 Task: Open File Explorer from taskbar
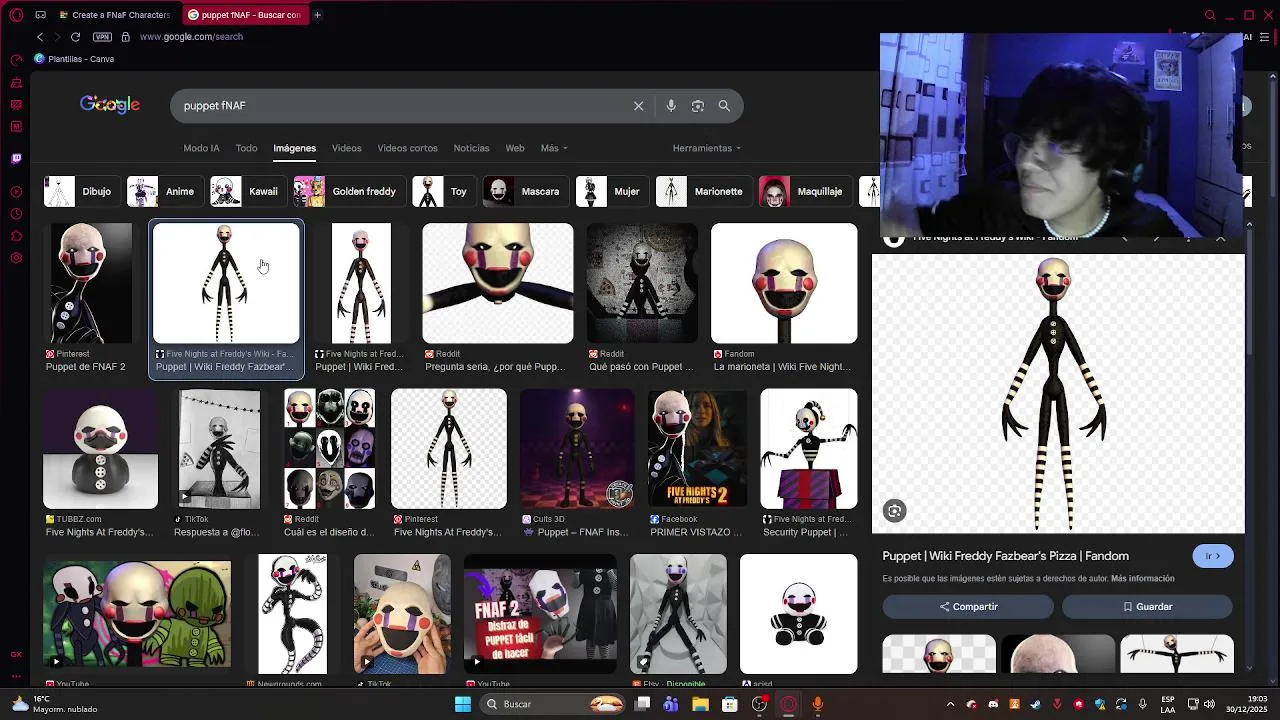pyautogui.click(x=700, y=704)
